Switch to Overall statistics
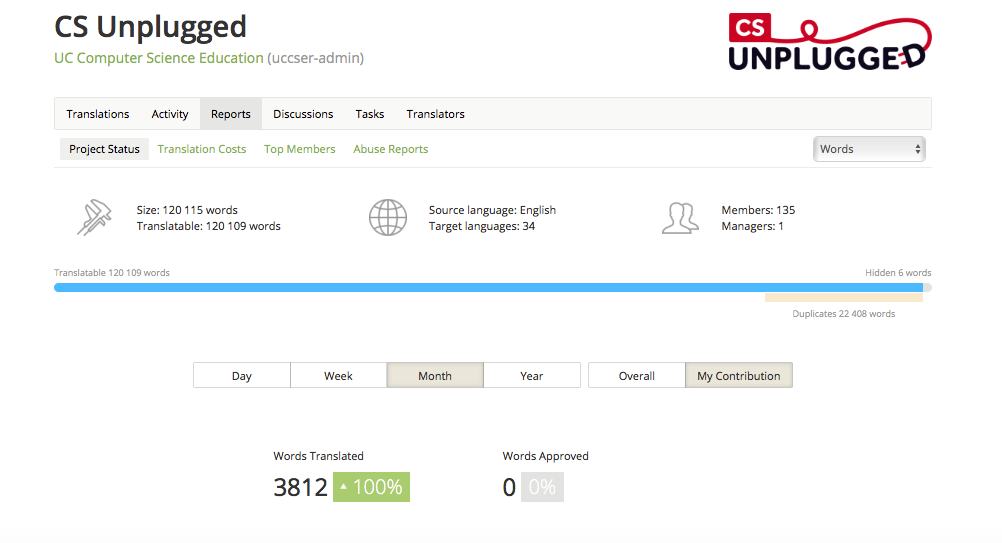Screen dimensions: 1002x543 636,376
